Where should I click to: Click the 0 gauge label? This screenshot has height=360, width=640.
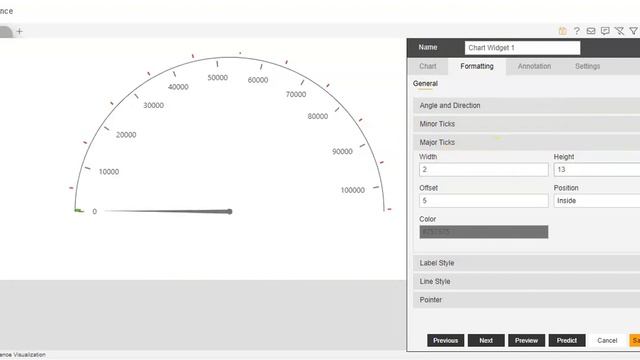pos(95,211)
